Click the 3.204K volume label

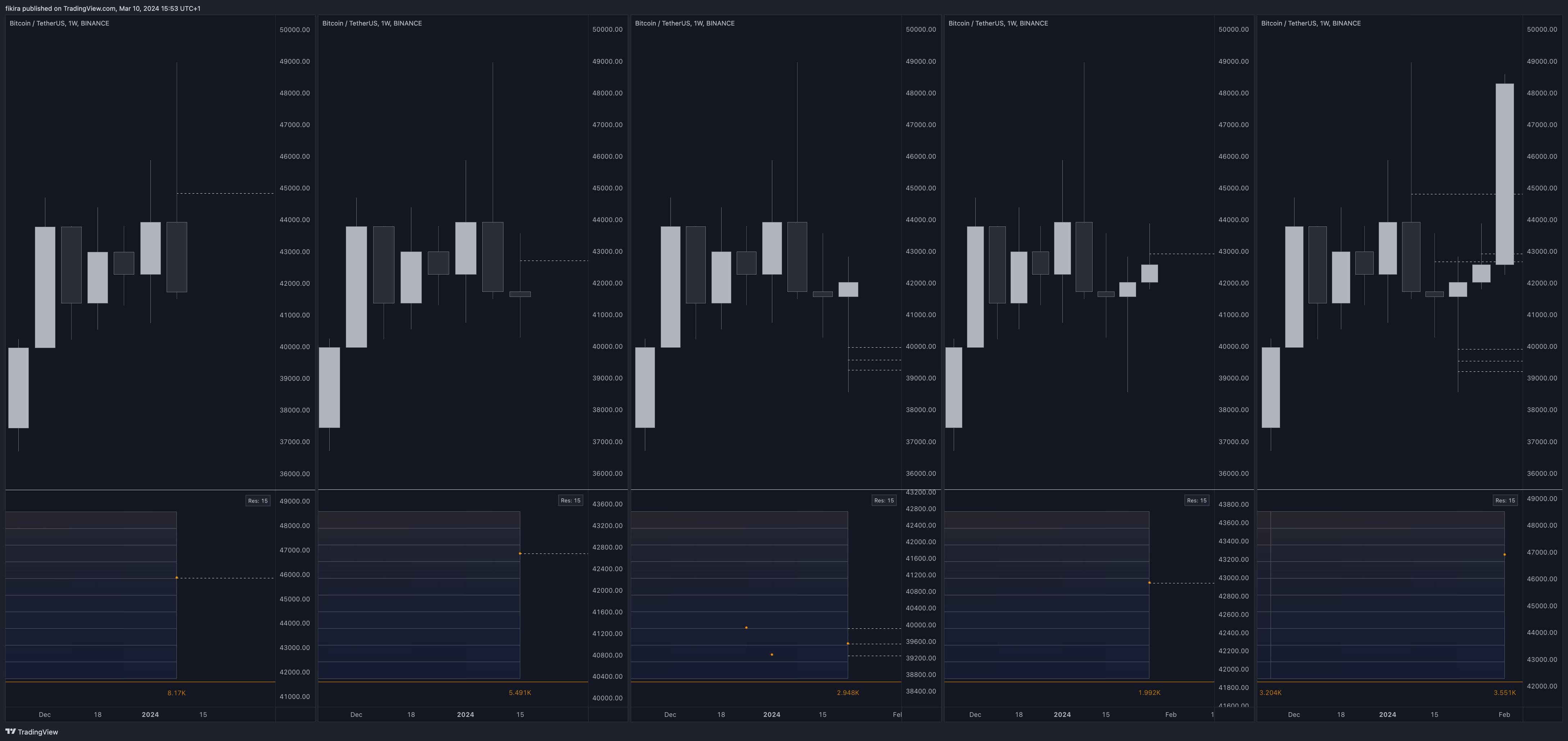1270,693
